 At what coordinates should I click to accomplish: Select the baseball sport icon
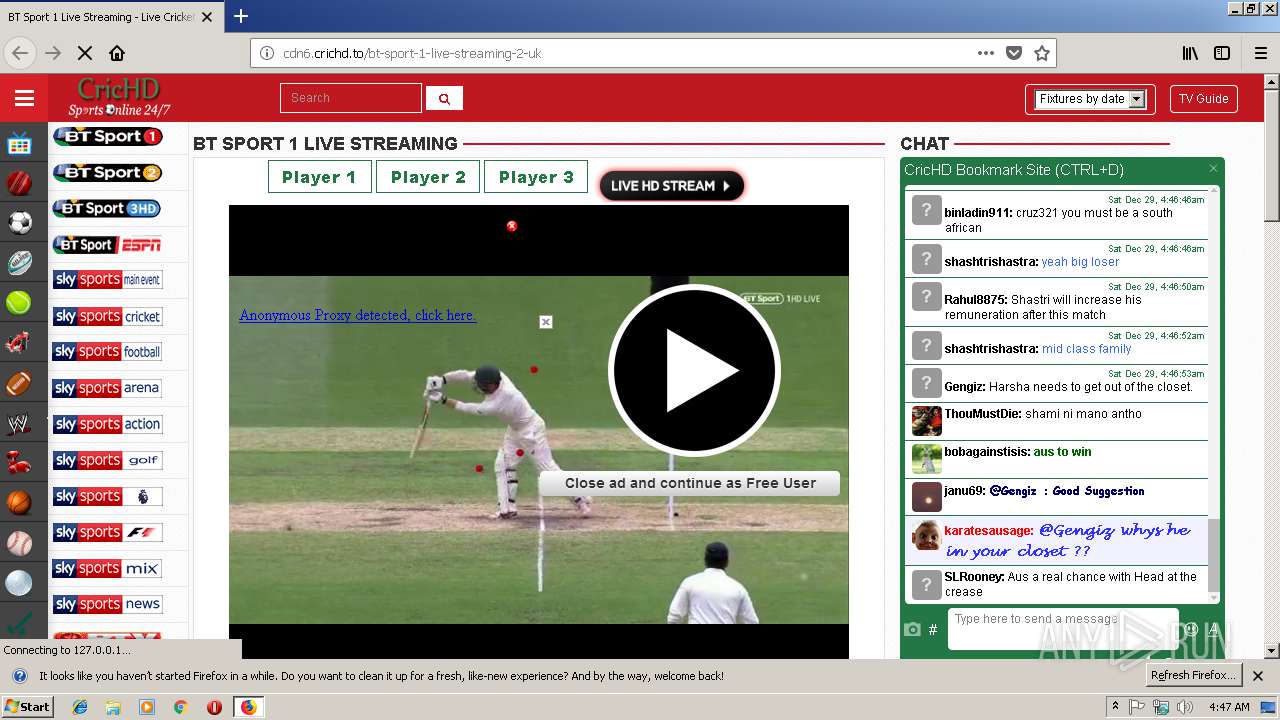point(19,543)
